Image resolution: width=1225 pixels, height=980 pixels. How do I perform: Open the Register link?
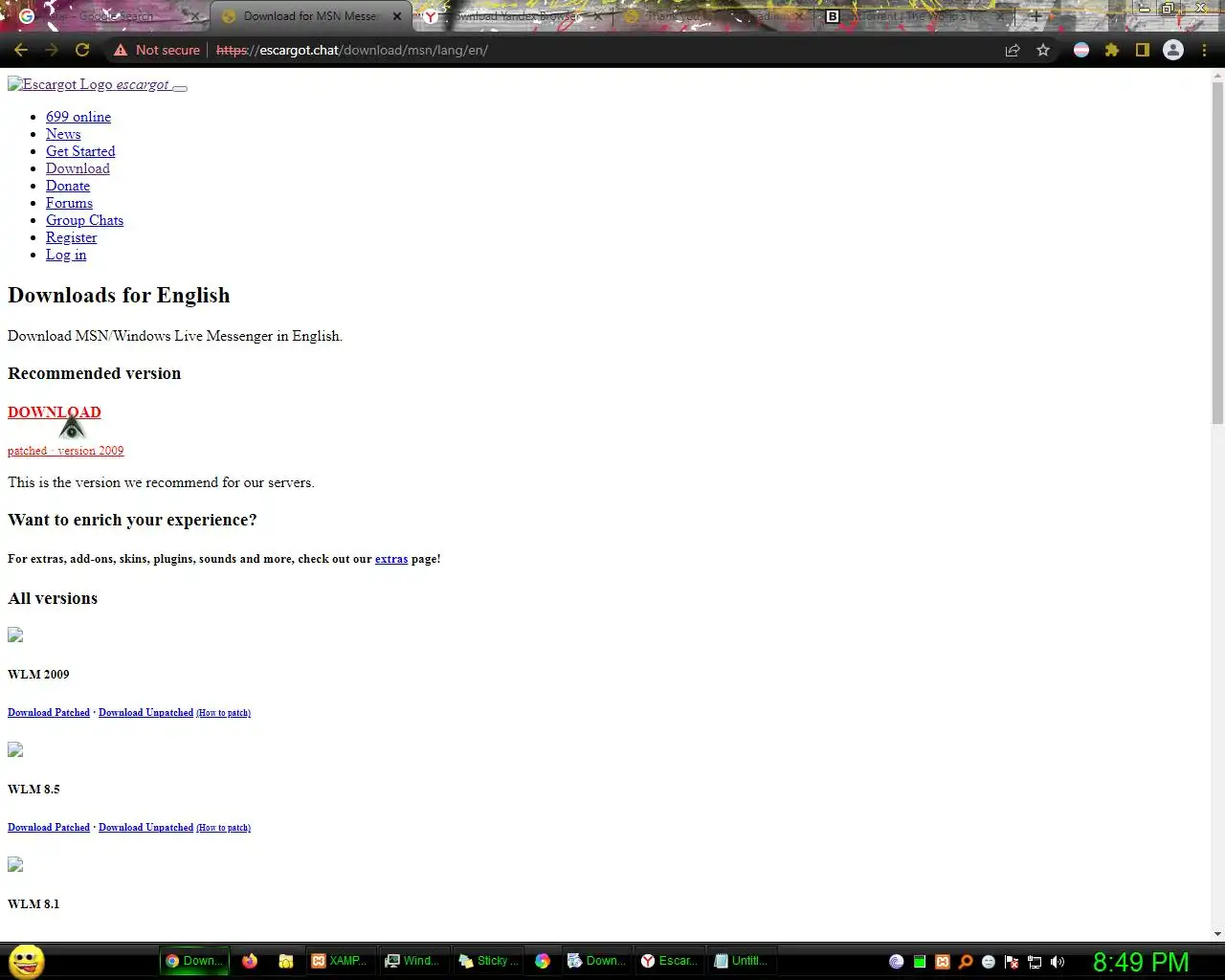click(71, 237)
